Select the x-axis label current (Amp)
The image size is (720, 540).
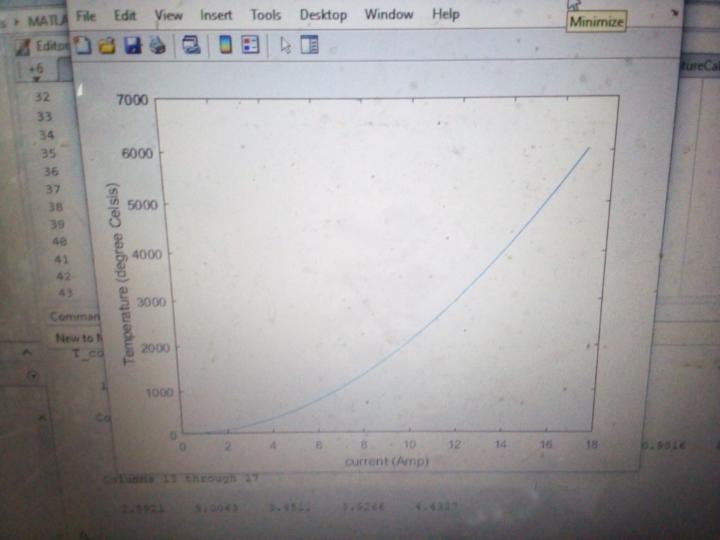pos(387,461)
